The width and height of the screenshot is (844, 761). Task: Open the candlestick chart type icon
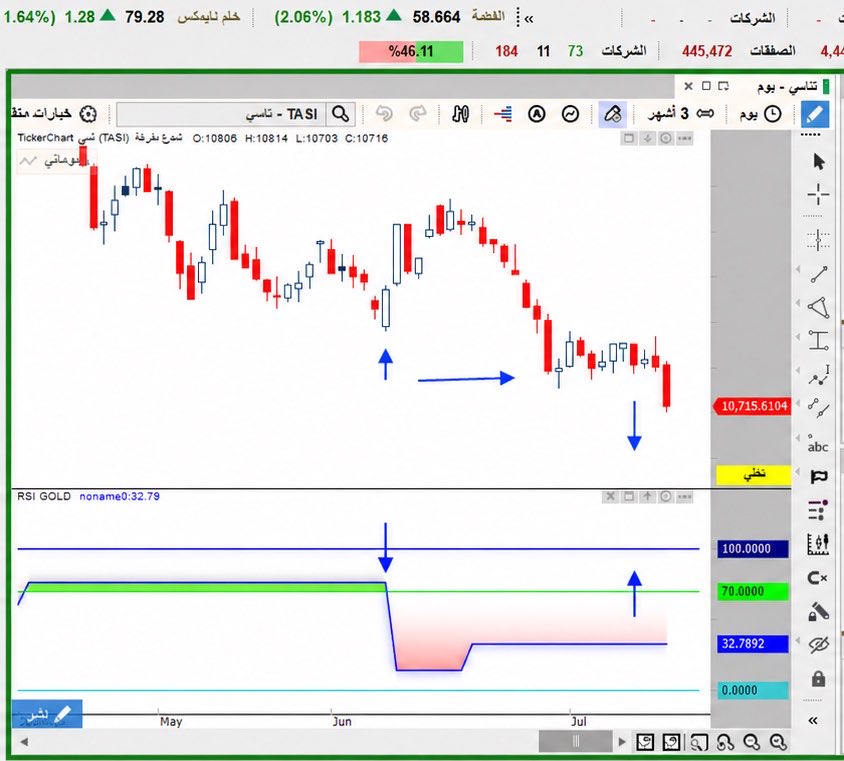(460, 114)
